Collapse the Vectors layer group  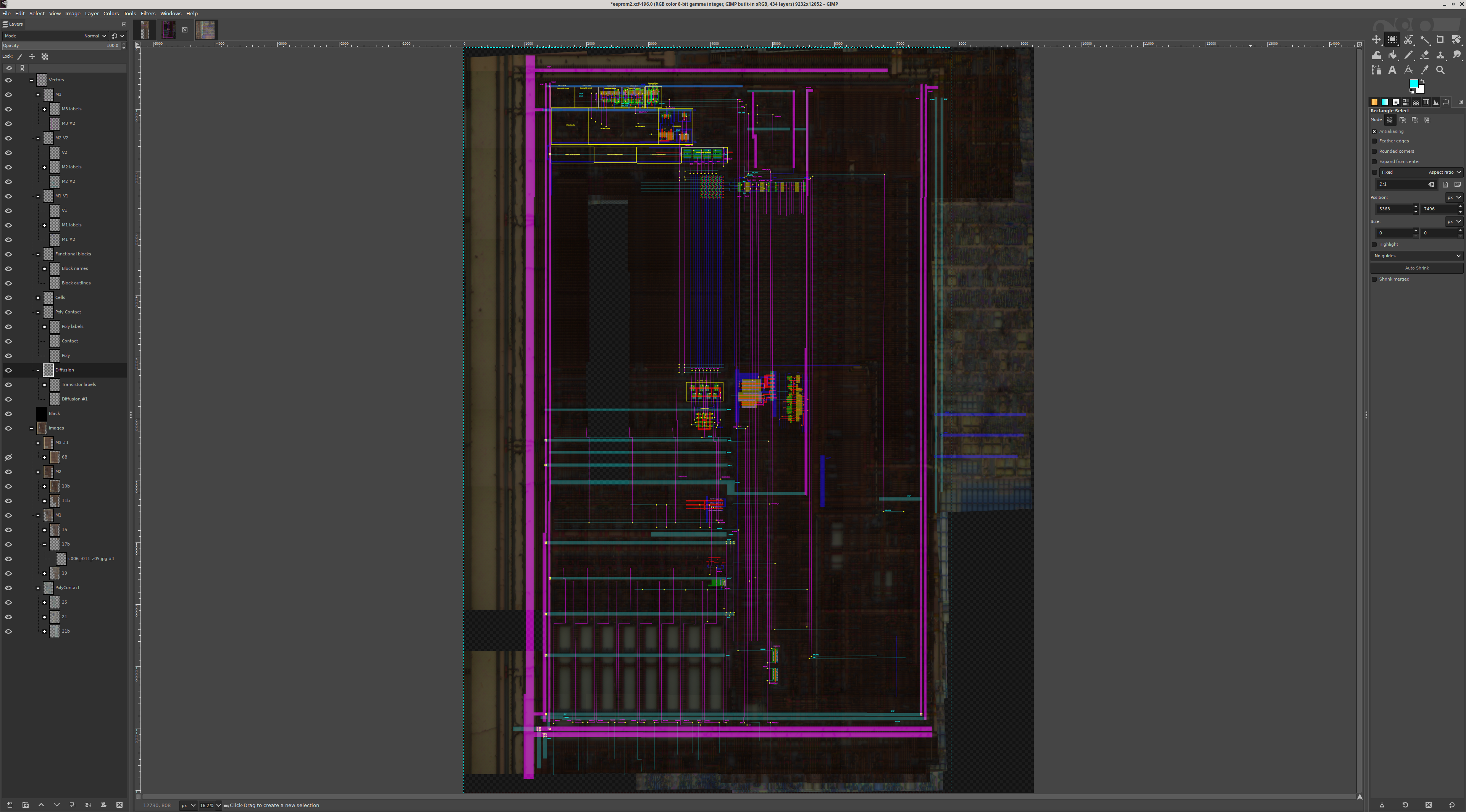coord(32,80)
